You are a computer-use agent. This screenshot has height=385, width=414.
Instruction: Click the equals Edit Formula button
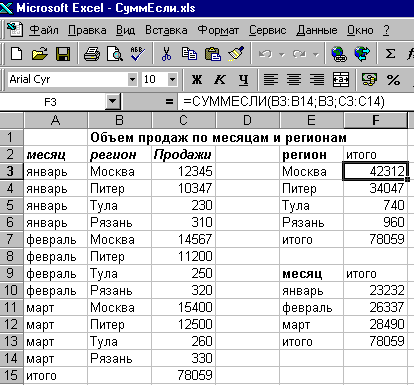[169, 101]
